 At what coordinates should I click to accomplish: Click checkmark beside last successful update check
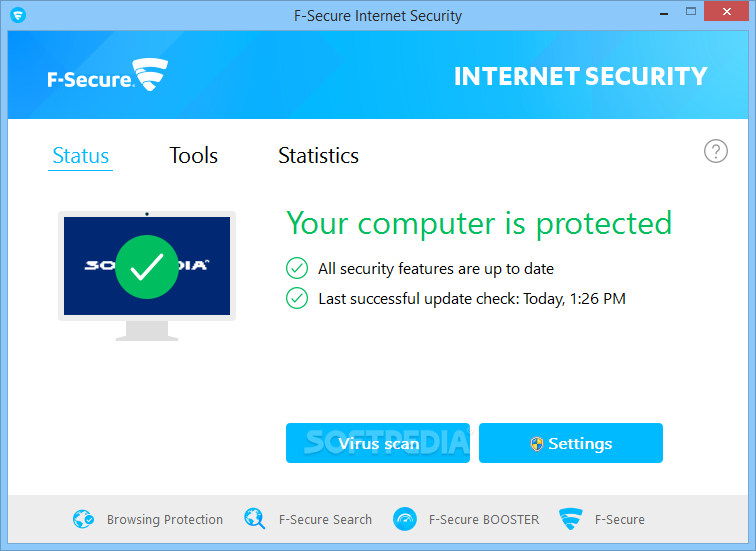pos(297,298)
